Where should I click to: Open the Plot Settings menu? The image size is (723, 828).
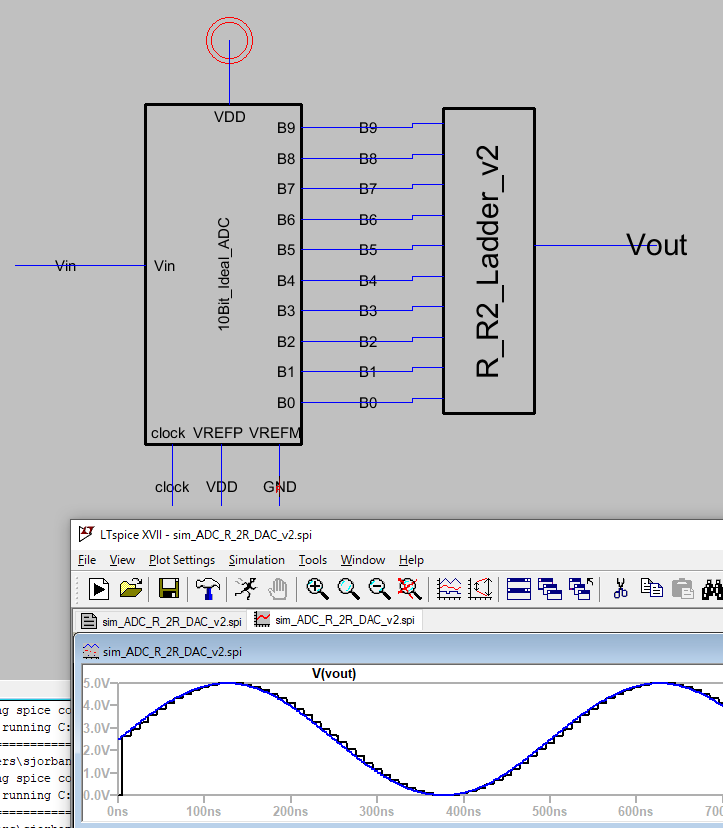coord(181,560)
